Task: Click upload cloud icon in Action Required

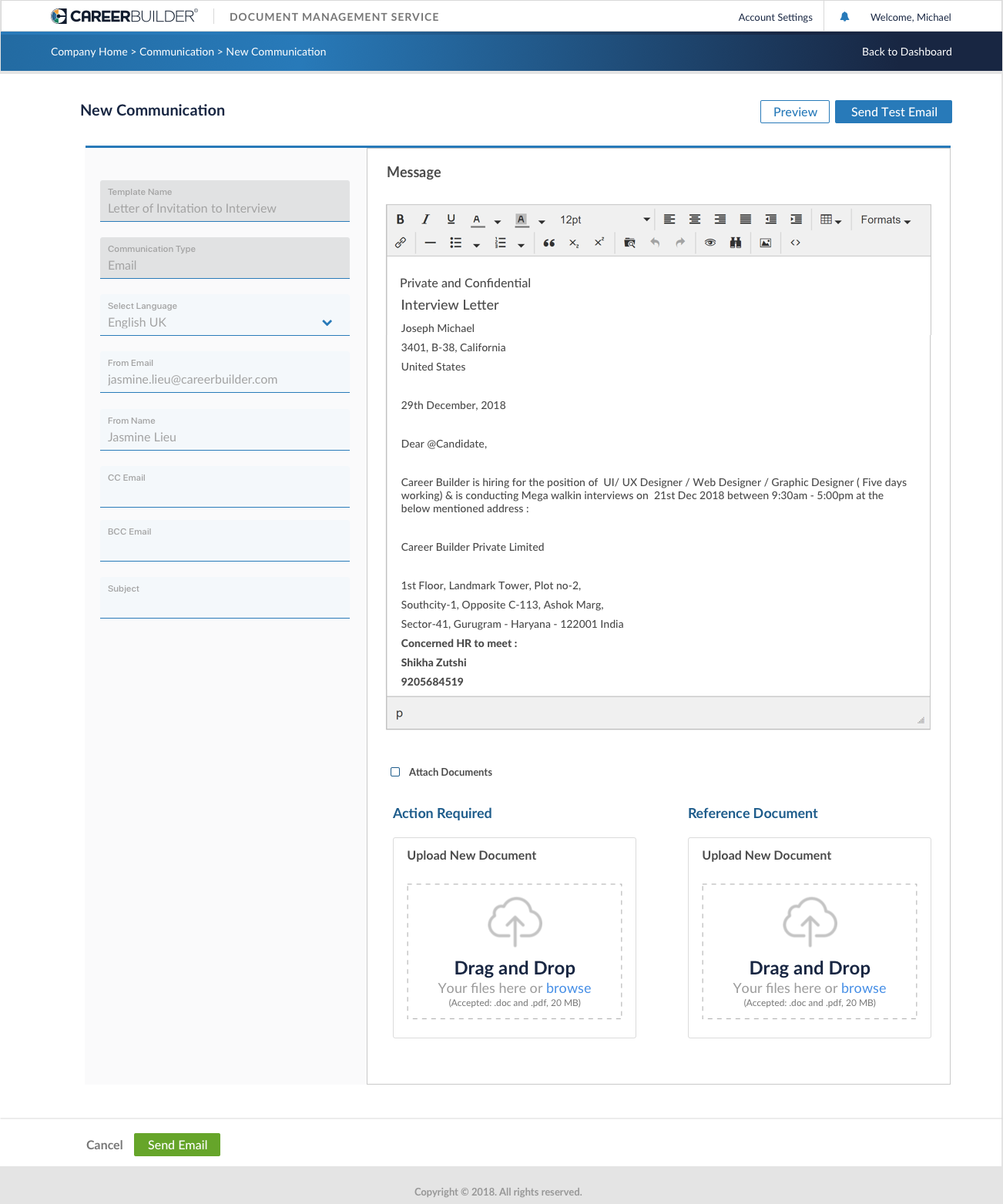Action: (515, 922)
